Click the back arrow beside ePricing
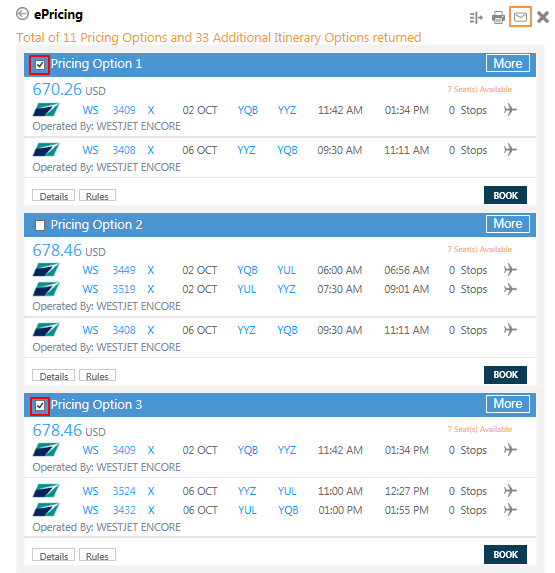The image size is (555, 573). click(x=22, y=14)
